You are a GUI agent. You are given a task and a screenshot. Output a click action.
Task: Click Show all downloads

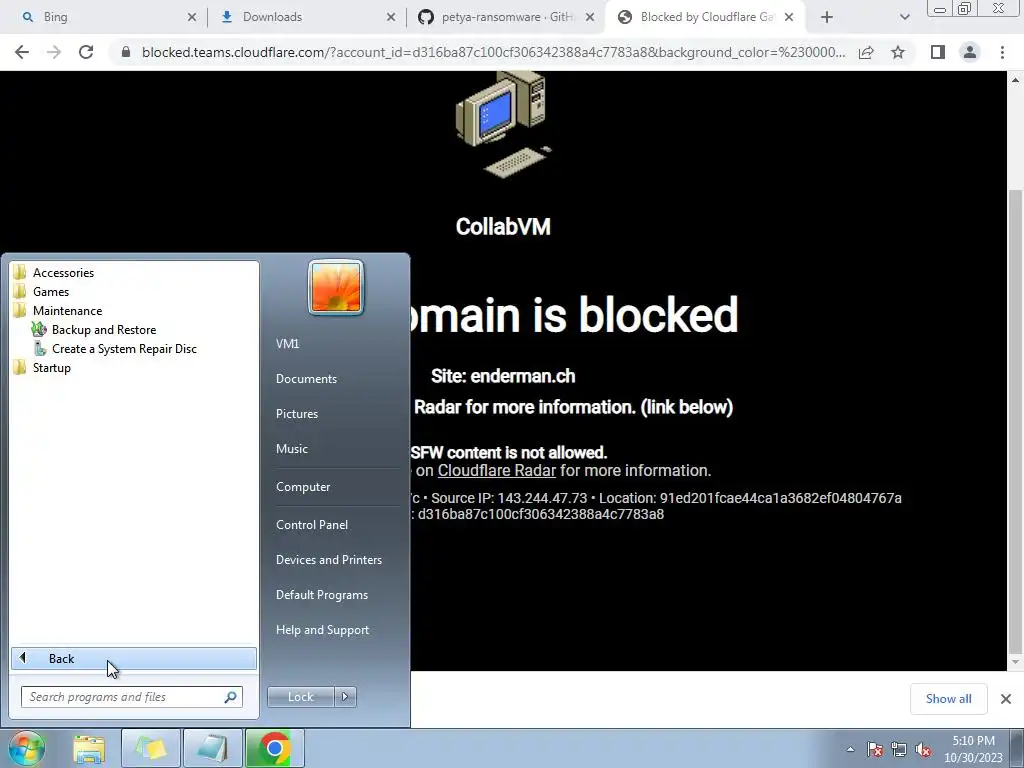(x=948, y=699)
